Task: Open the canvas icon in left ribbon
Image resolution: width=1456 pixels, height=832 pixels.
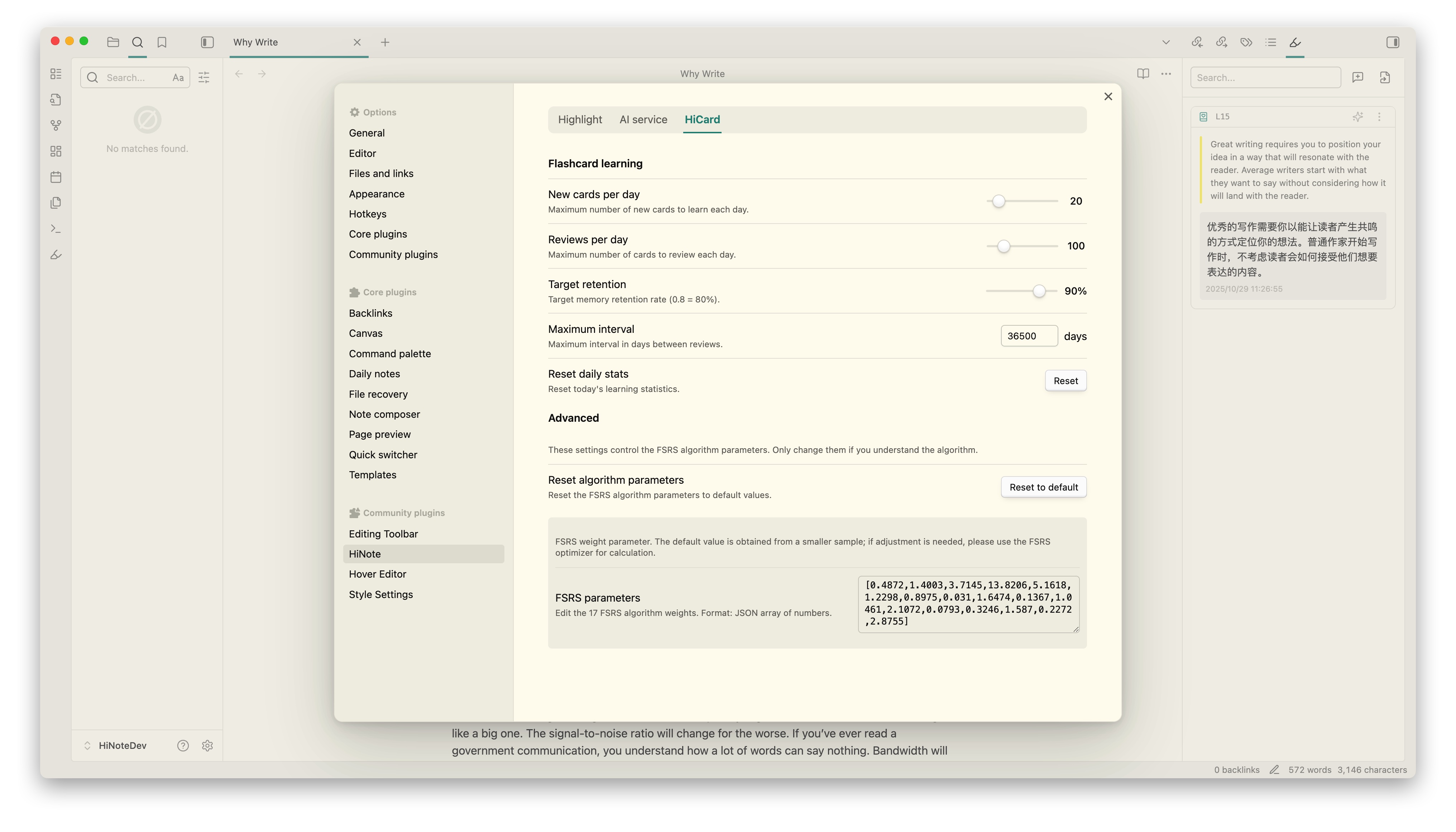Action: [56, 151]
